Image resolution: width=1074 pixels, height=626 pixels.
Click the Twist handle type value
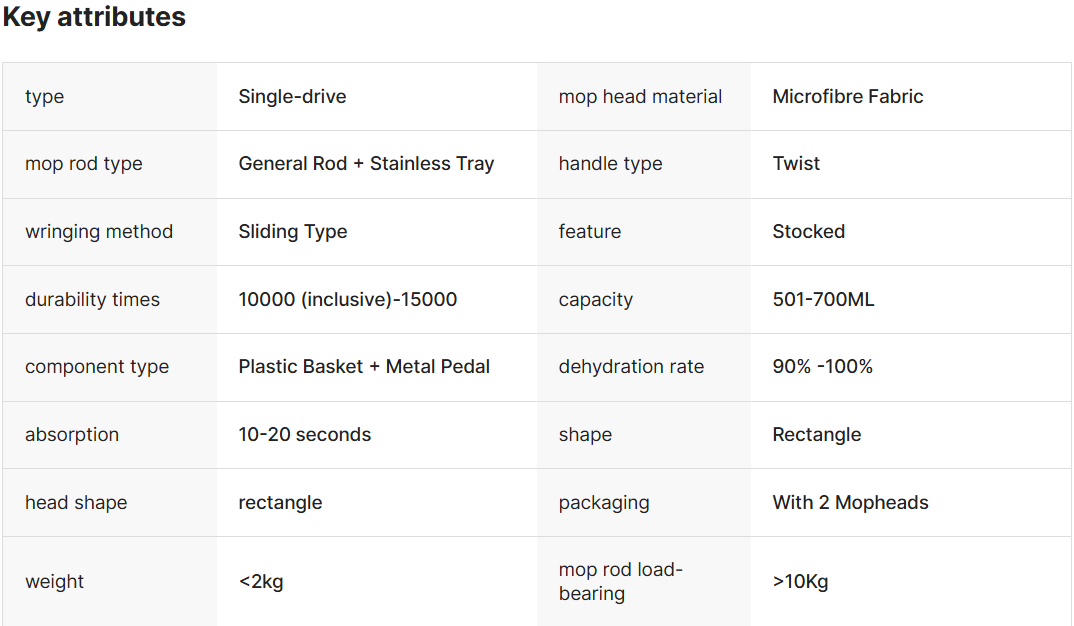[796, 164]
